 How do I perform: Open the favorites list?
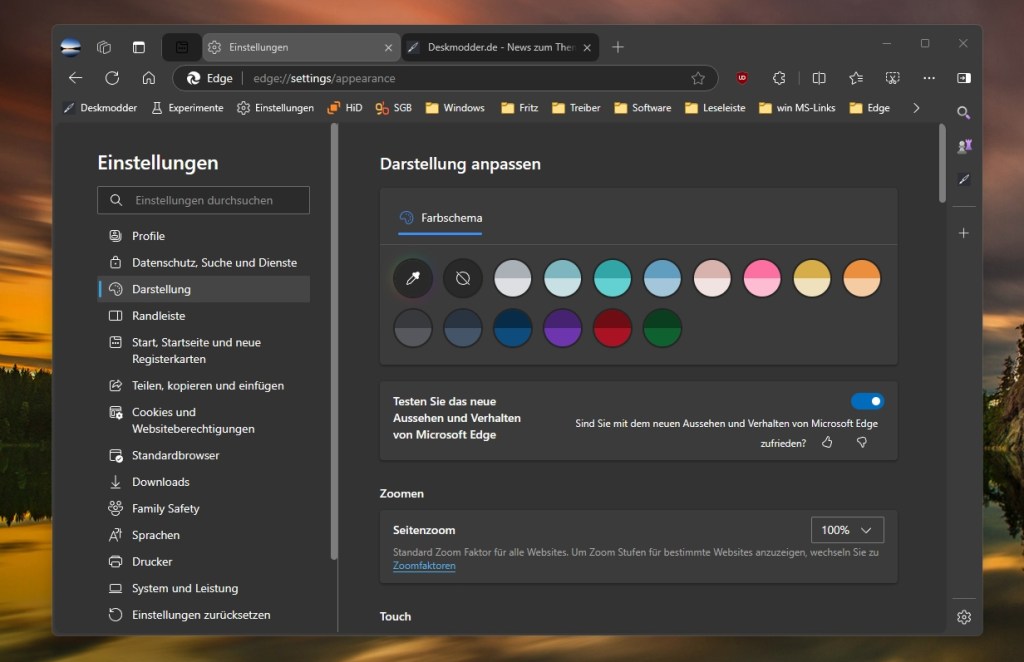855,78
